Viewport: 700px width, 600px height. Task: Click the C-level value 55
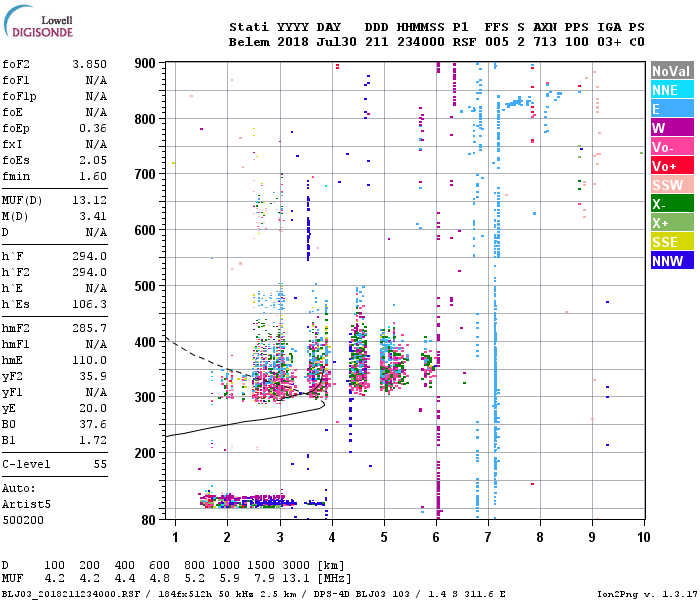tap(100, 464)
